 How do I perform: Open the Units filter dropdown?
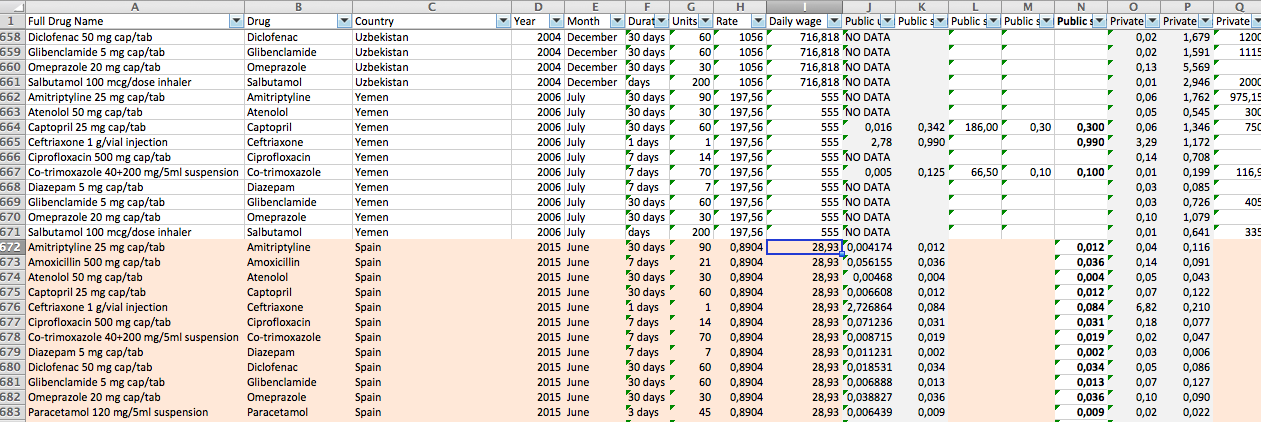pos(705,21)
